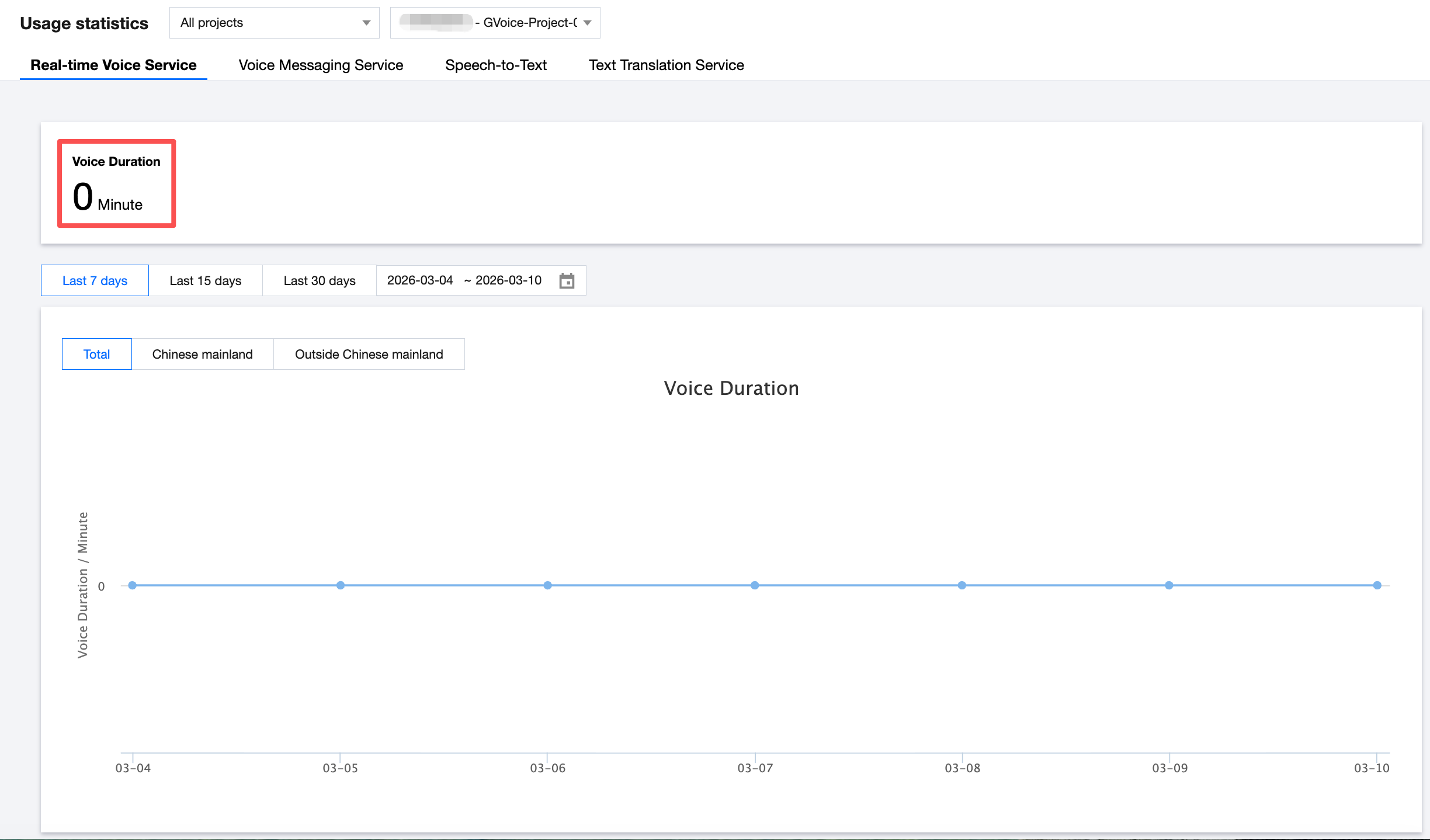Click the 03-04 chart data point
This screenshot has width=1430, height=840.
[133, 585]
